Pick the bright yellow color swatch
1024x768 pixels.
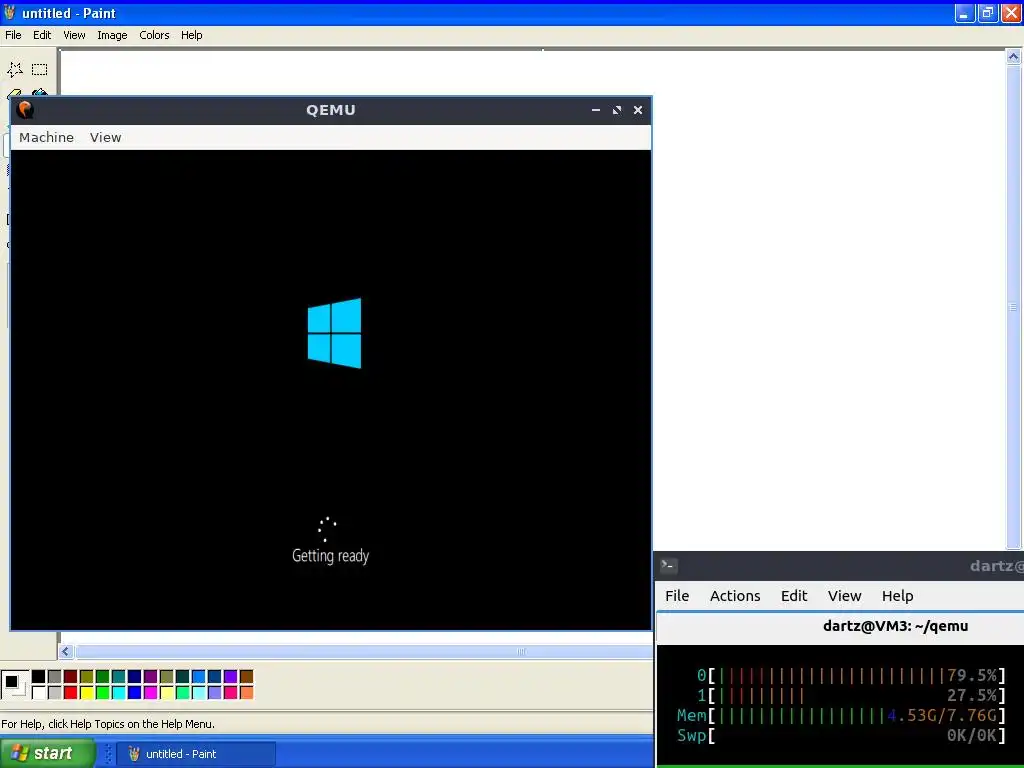click(x=87, y=692)
